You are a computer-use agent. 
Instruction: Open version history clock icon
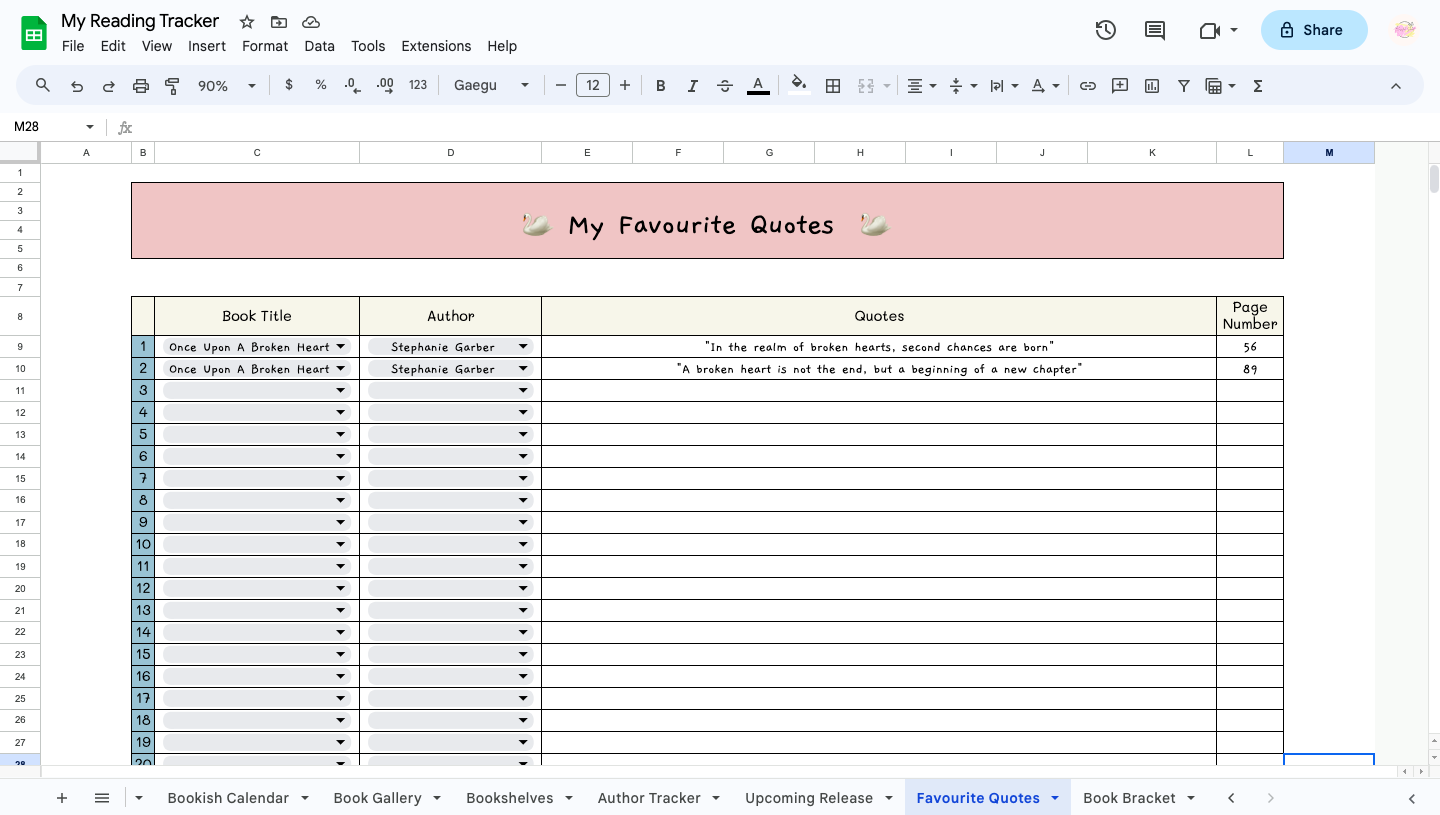tap(1105, 30)
